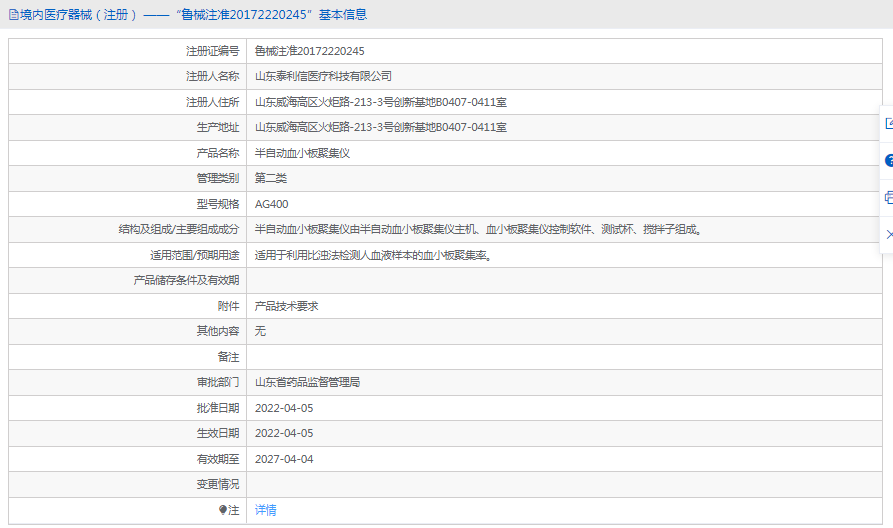The height and width of the screenshot is (528, 893).
Task: Click the 其他内容 label
Action: [218, 331]
